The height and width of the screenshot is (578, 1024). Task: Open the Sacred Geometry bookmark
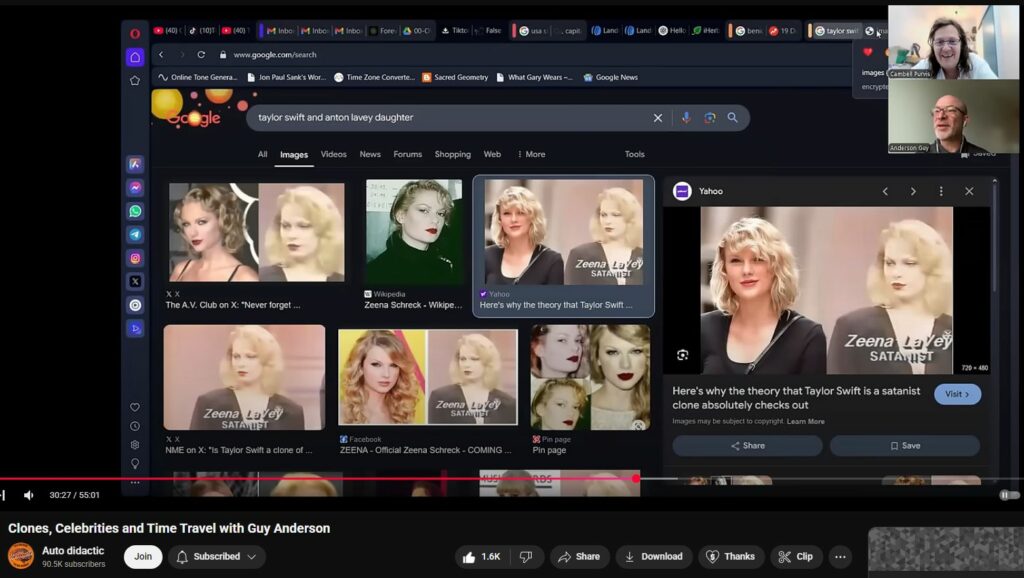455,77
